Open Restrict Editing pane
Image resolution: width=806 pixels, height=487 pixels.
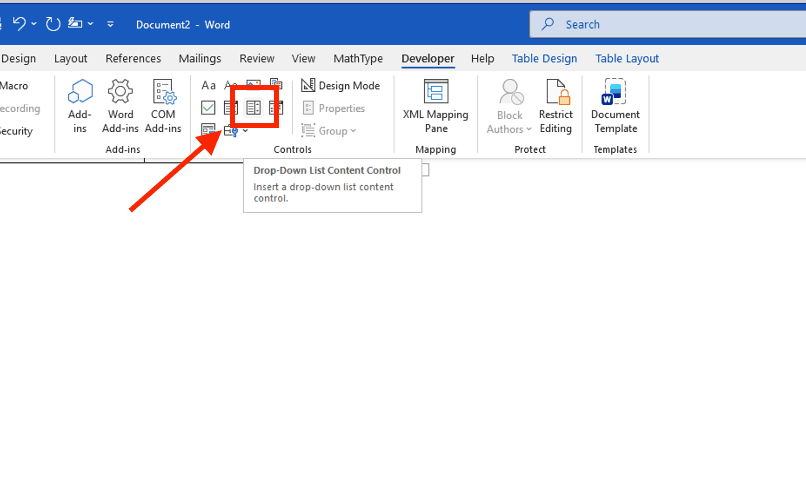556,106
